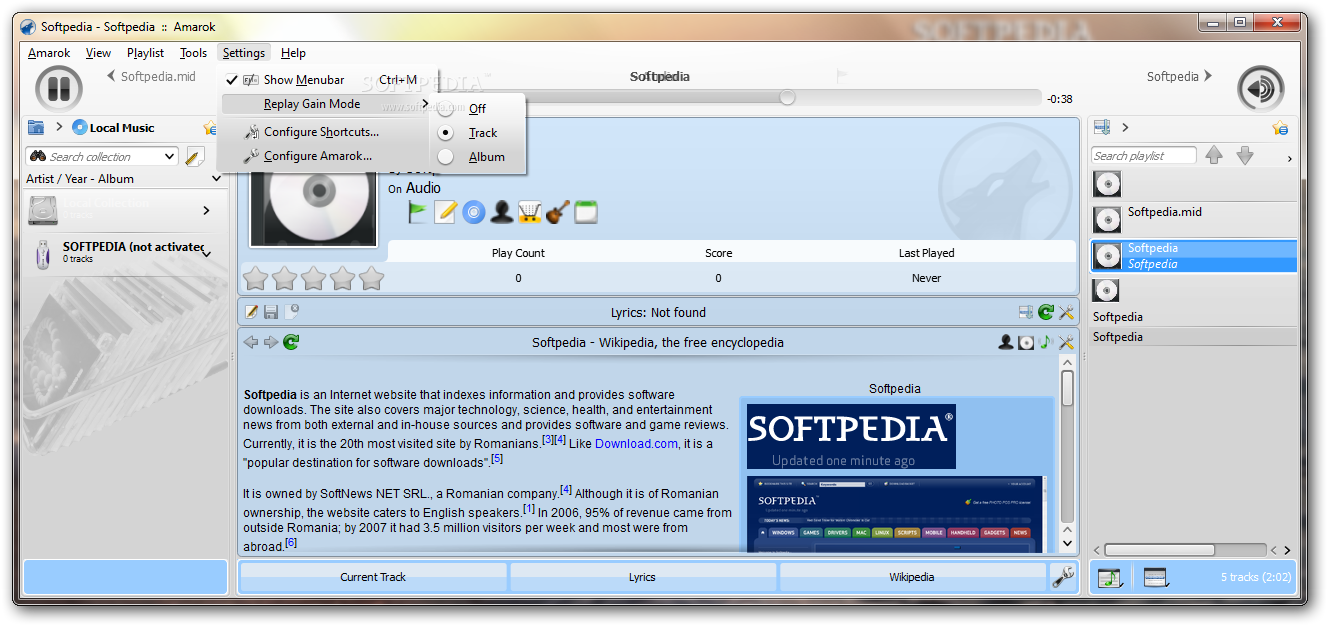
Task: Pause playback with the round pause button
Action: [59, 88]
